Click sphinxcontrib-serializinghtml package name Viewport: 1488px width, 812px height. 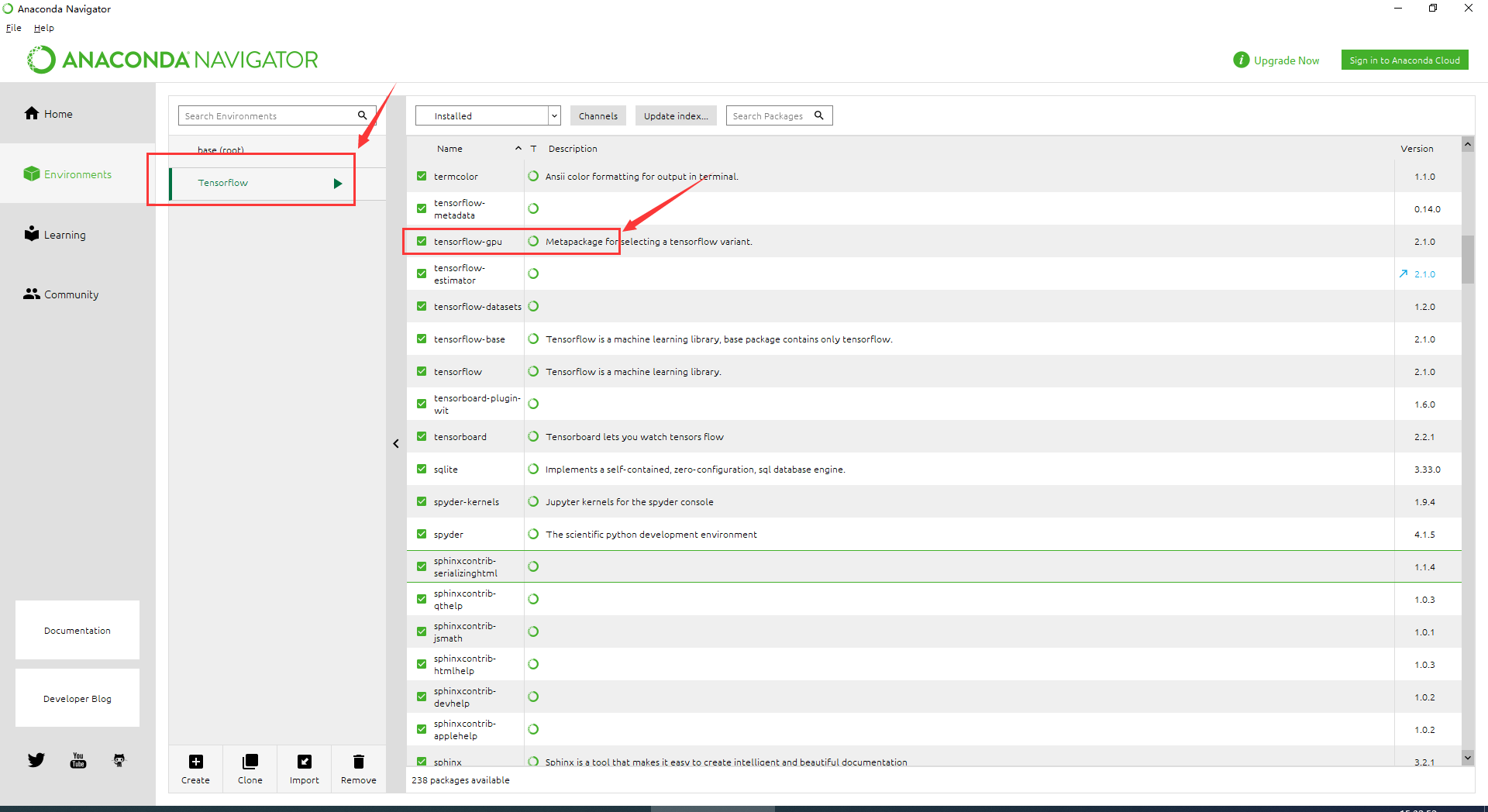[466, 566]
